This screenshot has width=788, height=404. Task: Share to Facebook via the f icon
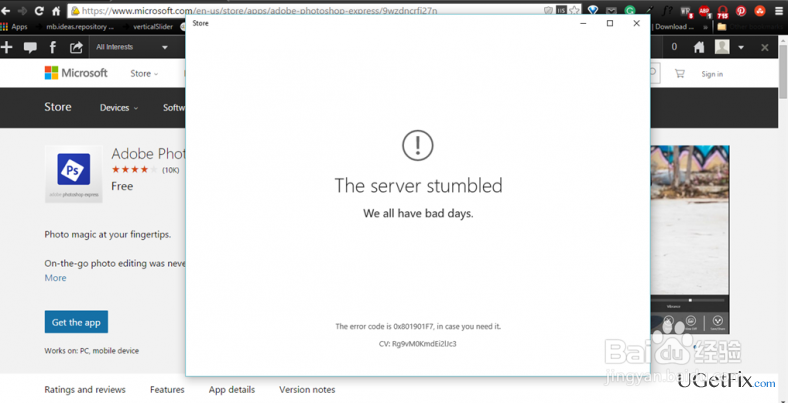53,47
